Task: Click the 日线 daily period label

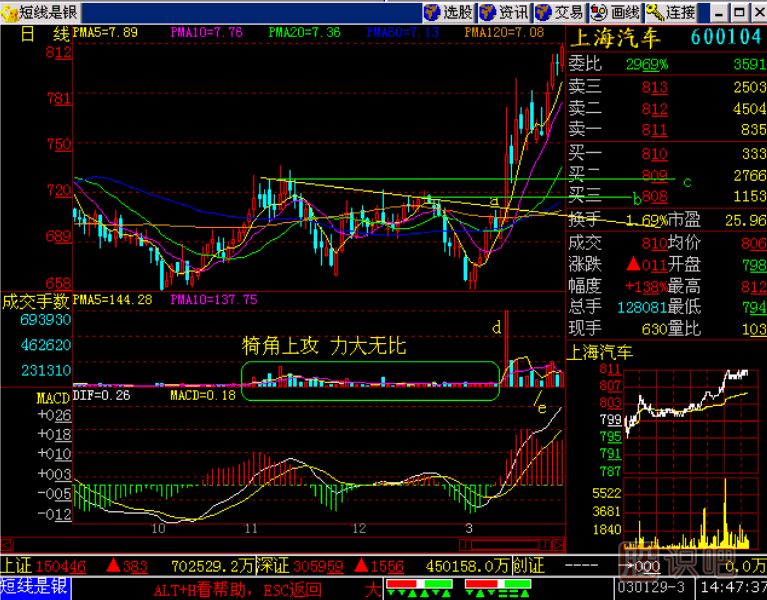Action: pyautogui.click(x=44, y=33)
